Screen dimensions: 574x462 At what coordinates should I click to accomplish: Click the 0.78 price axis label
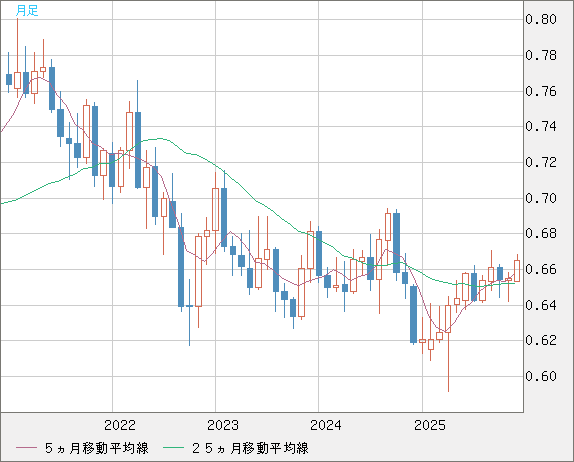(x=541, y=55)
